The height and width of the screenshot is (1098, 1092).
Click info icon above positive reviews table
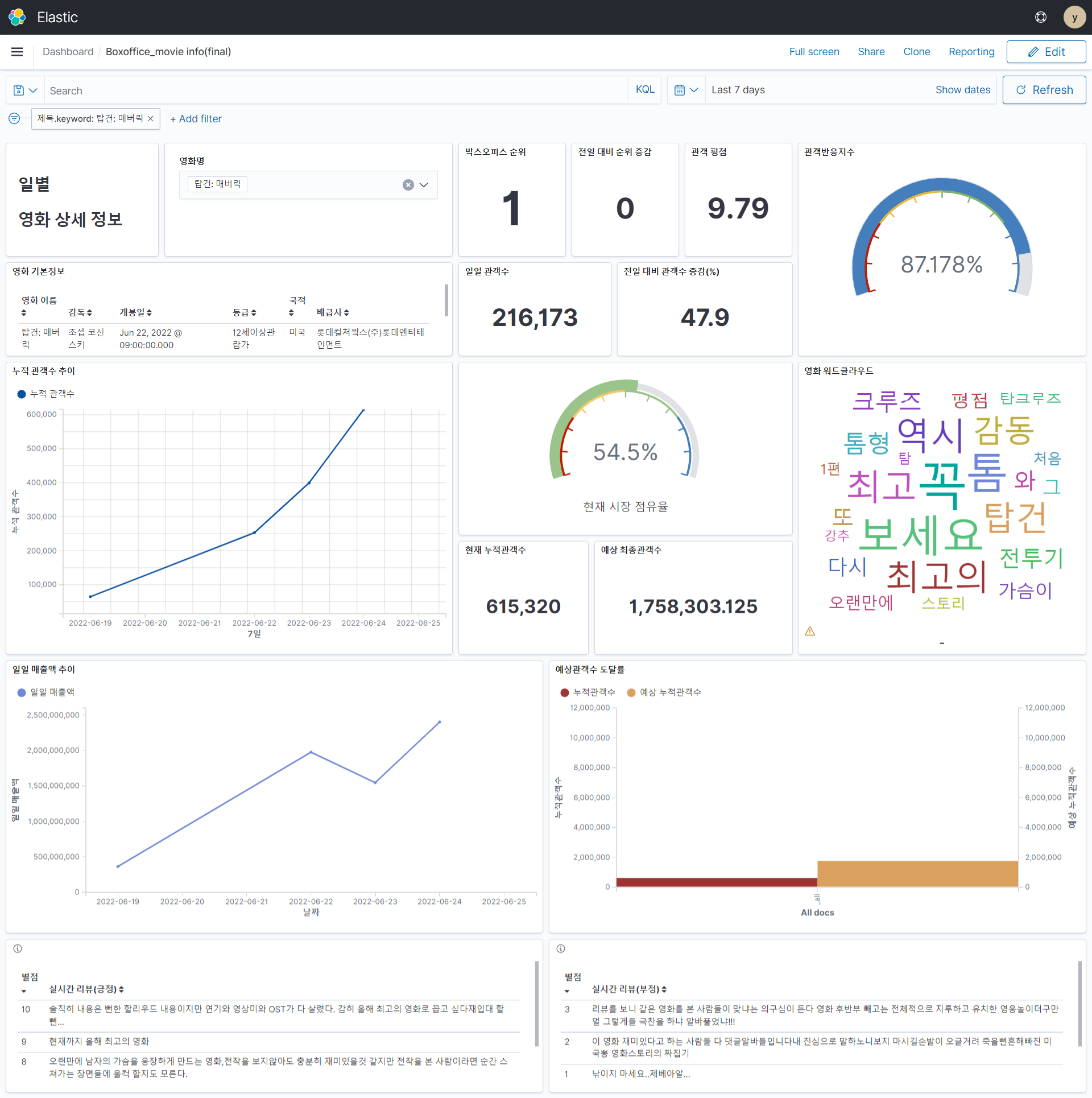[x=18, y=949]
